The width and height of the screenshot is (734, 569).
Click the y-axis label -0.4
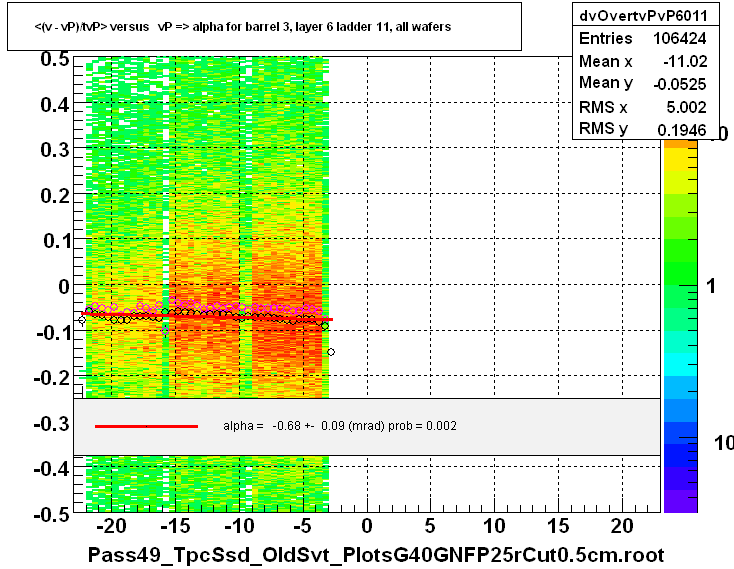(51, 468)
